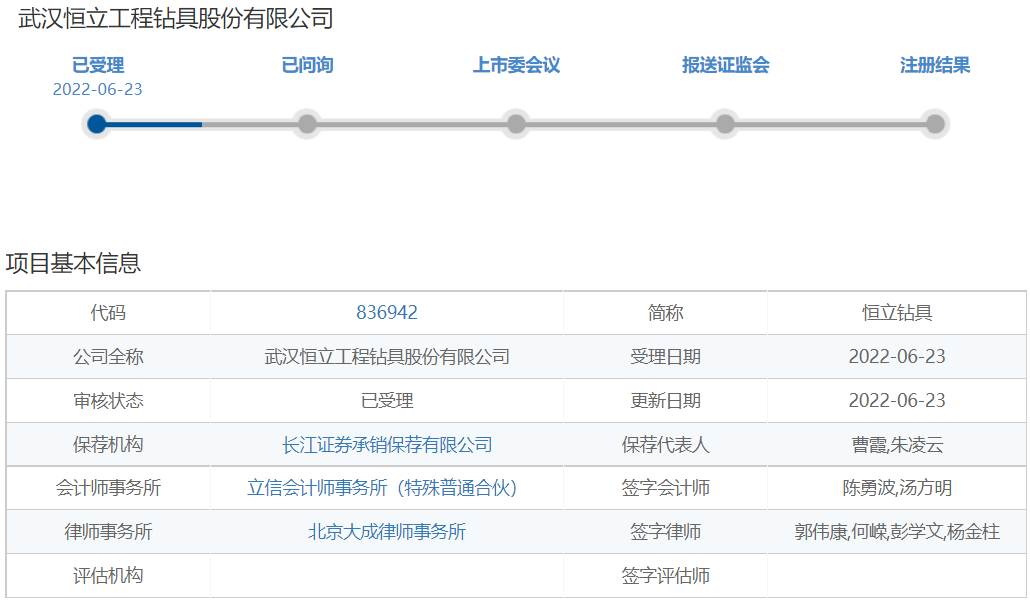Click the 郭伟康,何嵘,彭学文,杨金柱 cell
This screenshot has height=604, width=1030.
click(x=897, y=532)
